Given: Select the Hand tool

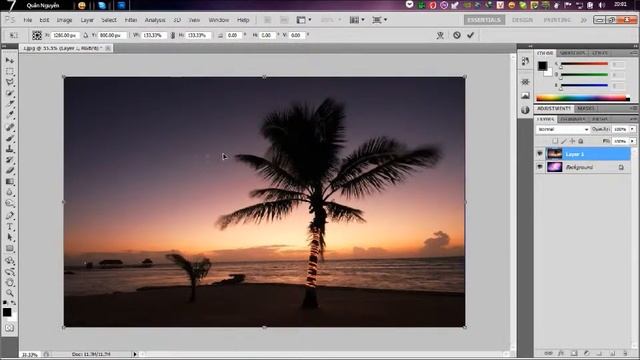Looking at the screenshot, I should tap(10, 282).
